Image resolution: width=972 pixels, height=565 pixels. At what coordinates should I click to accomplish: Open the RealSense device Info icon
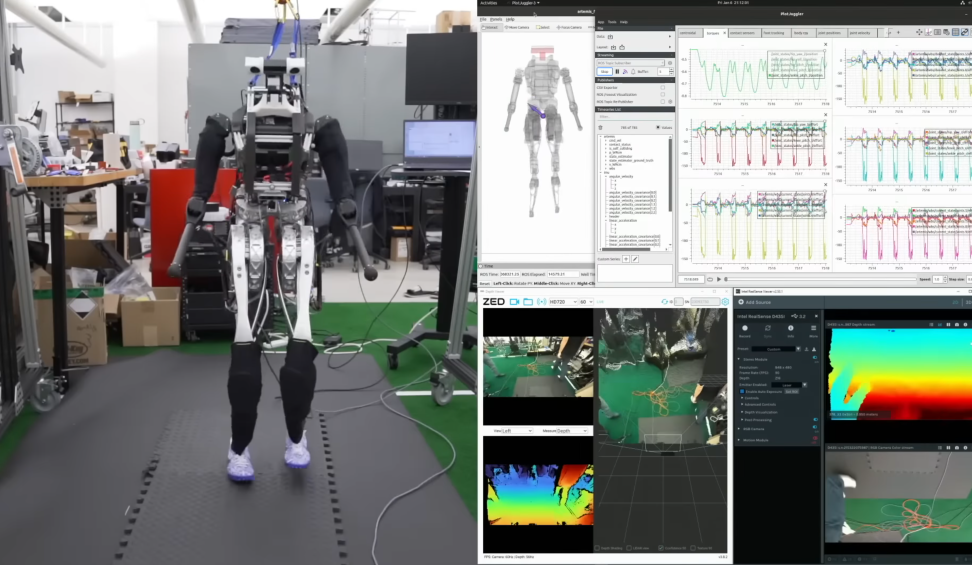tap(791, 329)
